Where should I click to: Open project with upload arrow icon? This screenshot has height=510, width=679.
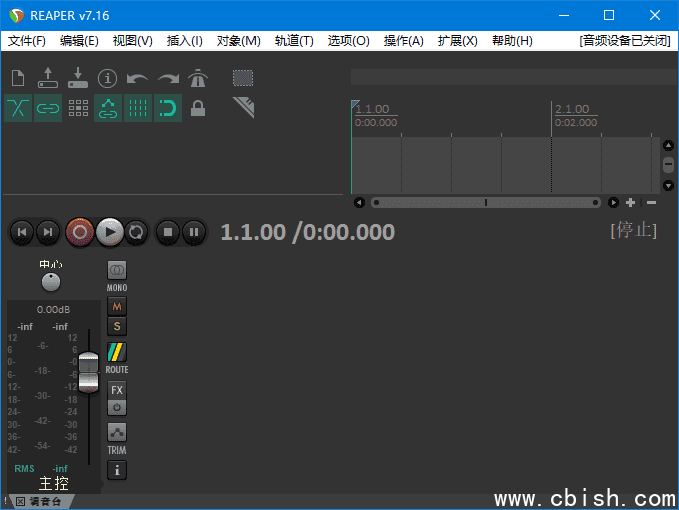coord(48,77)
